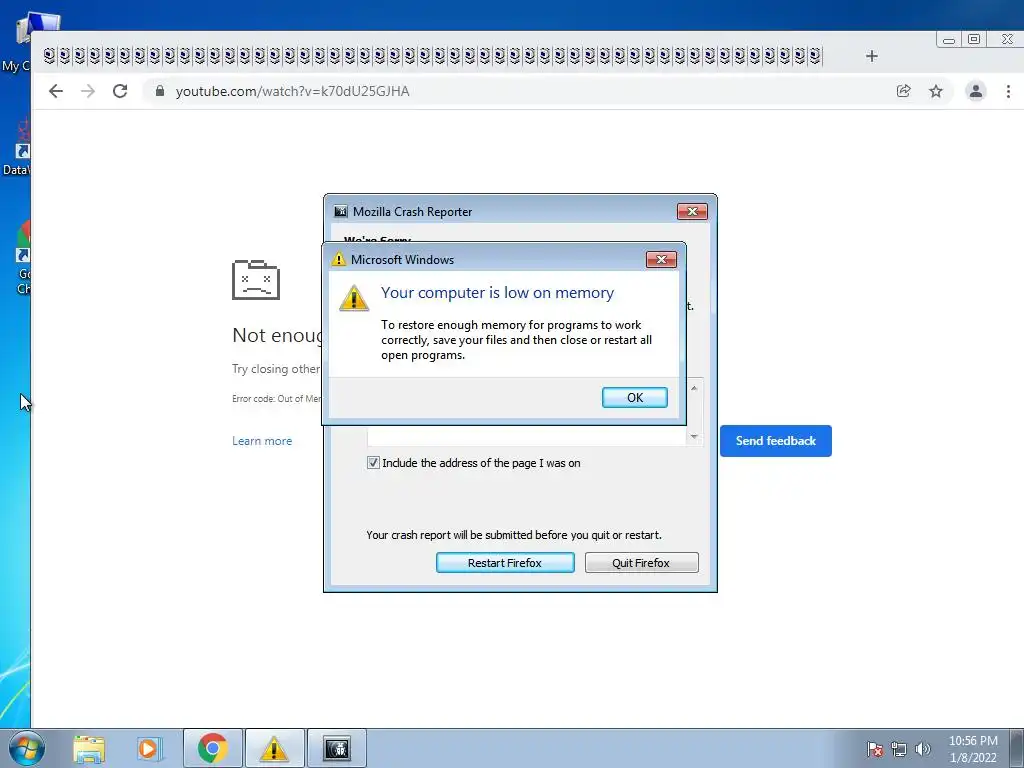Click scroll up arrow in crash comment box
Viewport: 1024px width, 768px height.
click(x=694, y=389)
